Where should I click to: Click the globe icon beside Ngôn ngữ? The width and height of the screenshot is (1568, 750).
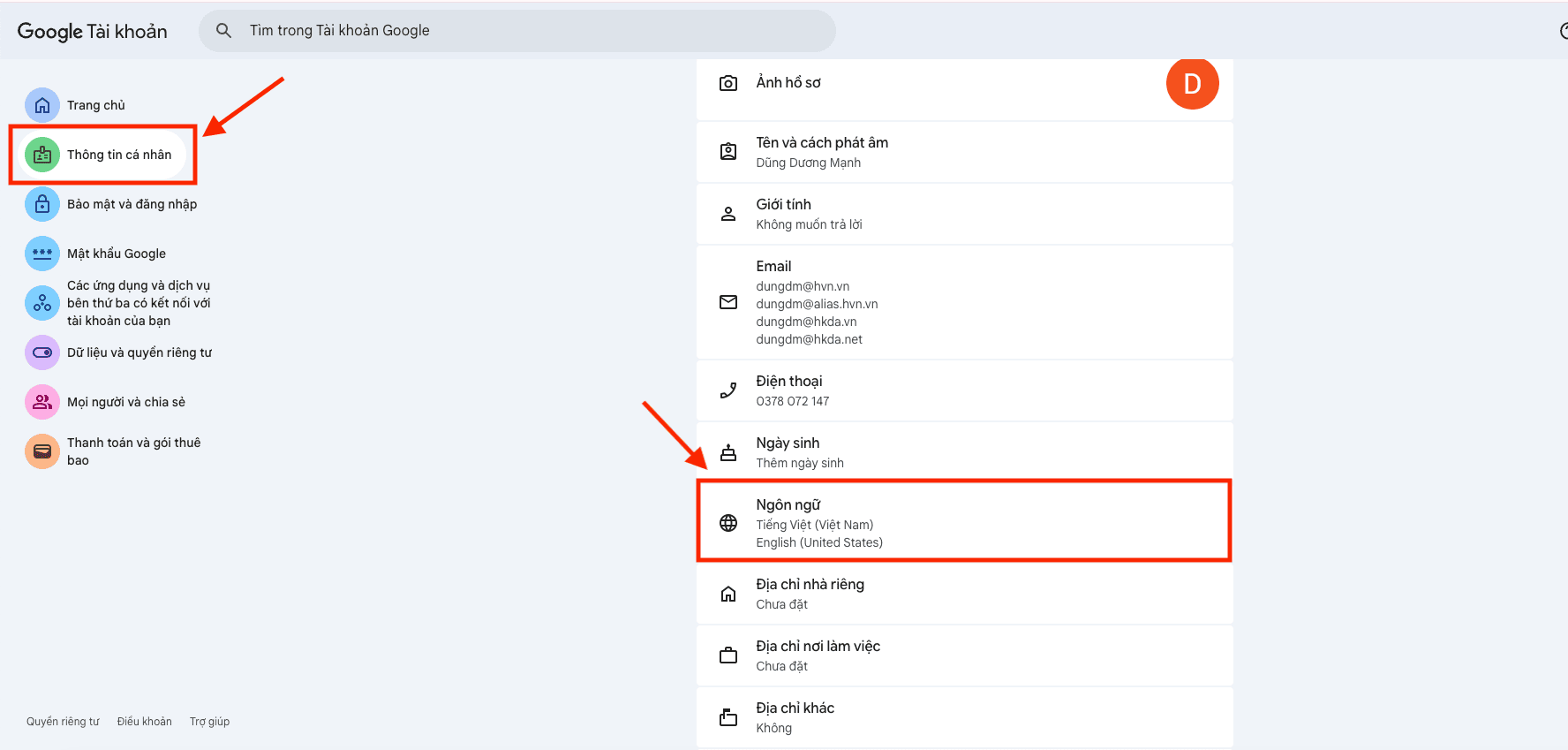(728, 523)
